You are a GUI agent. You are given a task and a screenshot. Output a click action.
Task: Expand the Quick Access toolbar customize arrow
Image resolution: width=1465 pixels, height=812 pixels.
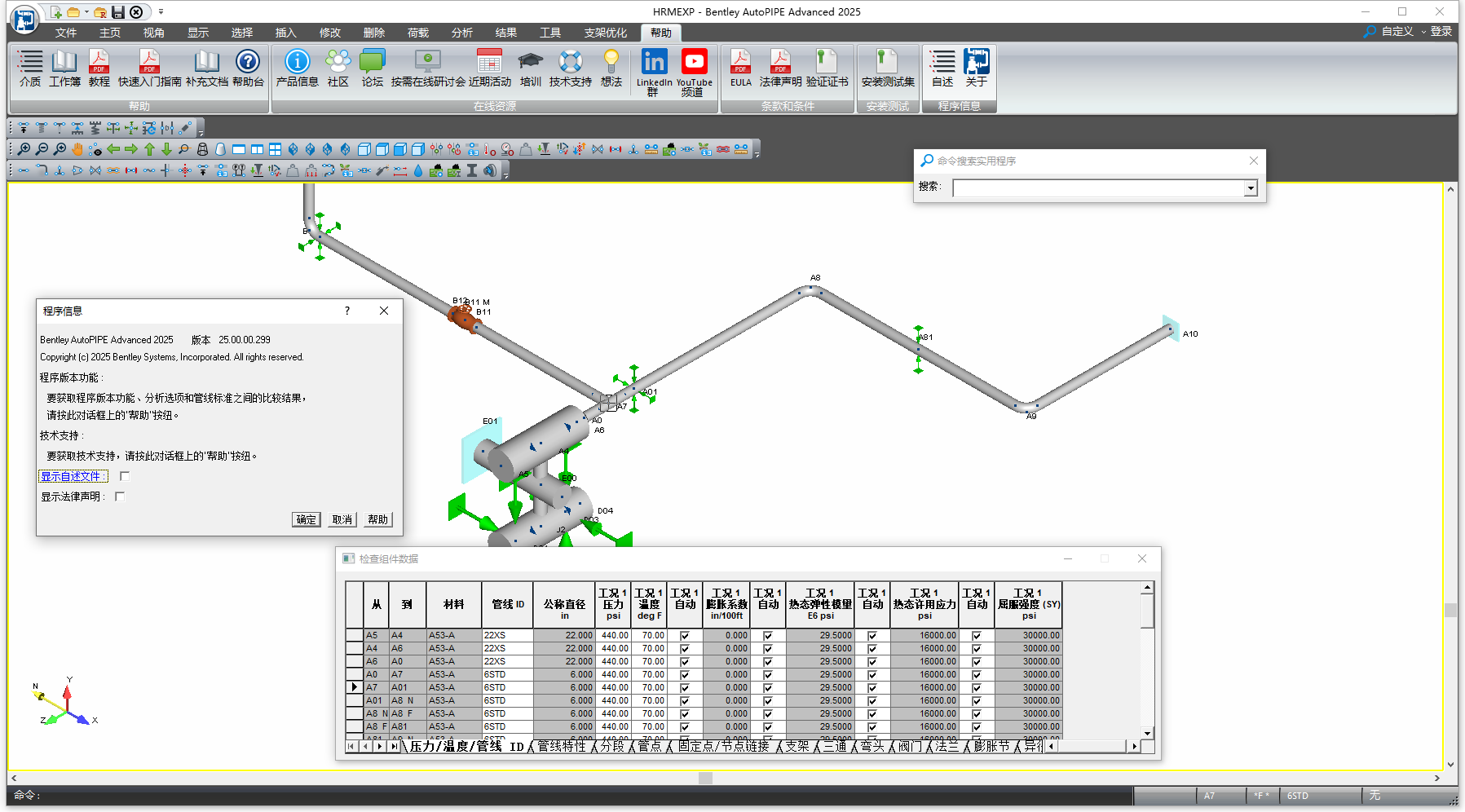pos(161,11)
